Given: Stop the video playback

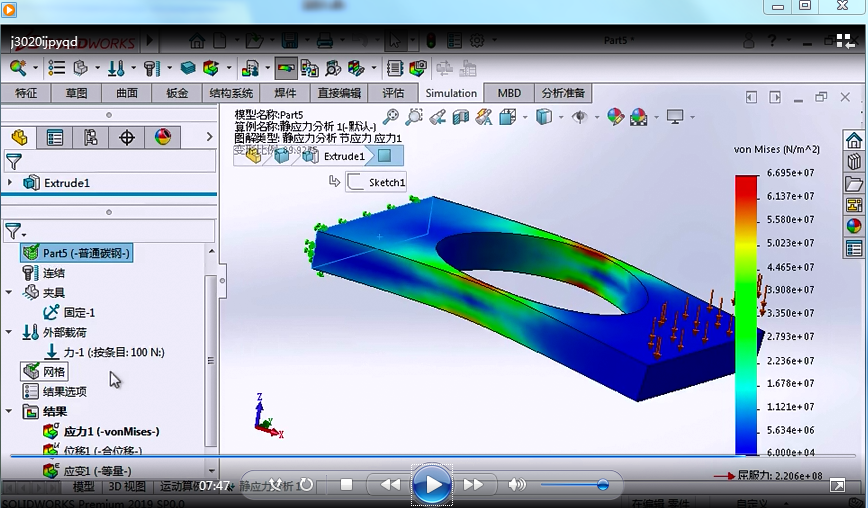Looking at the screenshot, I should click(346, 485).
